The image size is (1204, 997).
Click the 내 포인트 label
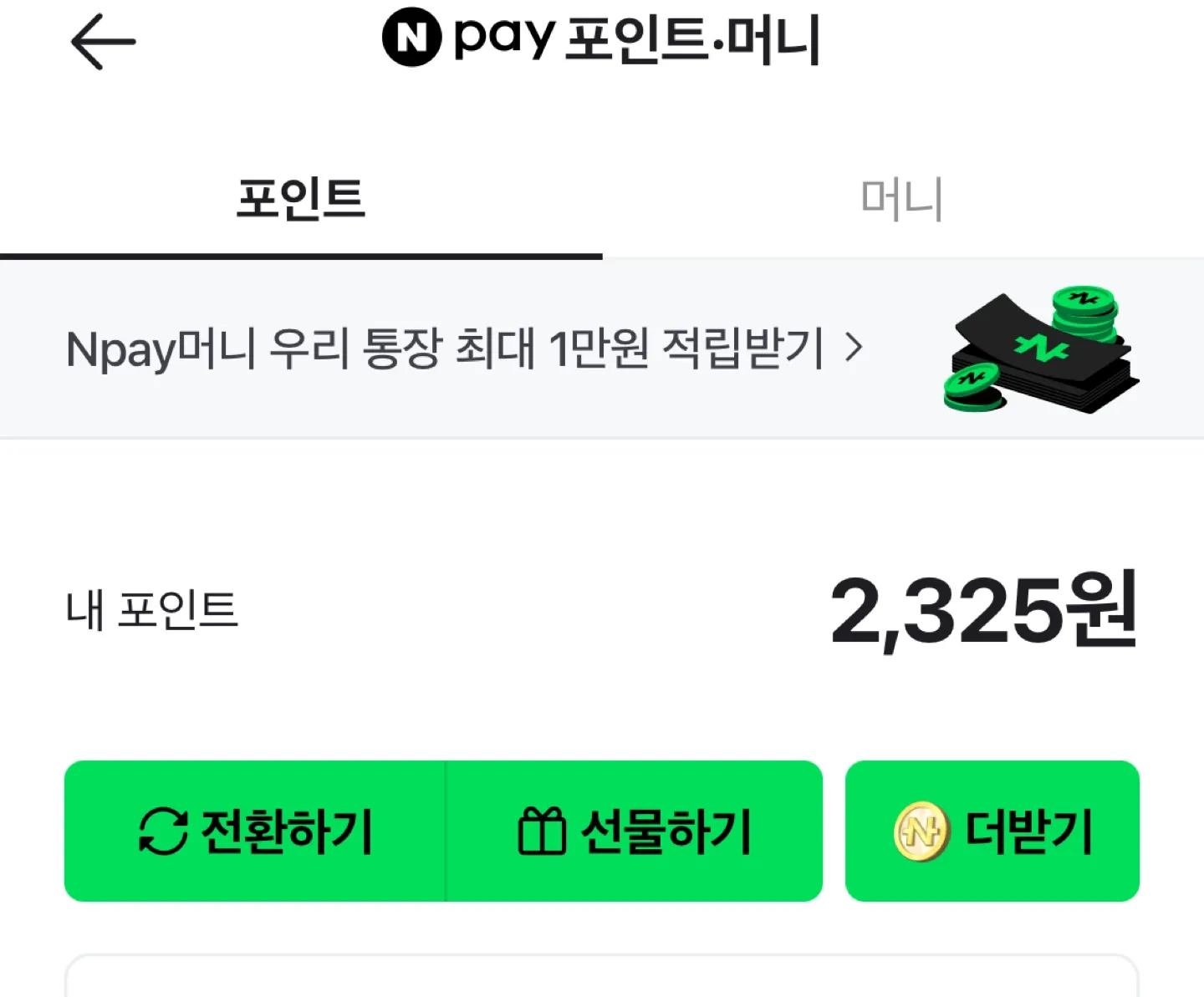click(152, 610)
